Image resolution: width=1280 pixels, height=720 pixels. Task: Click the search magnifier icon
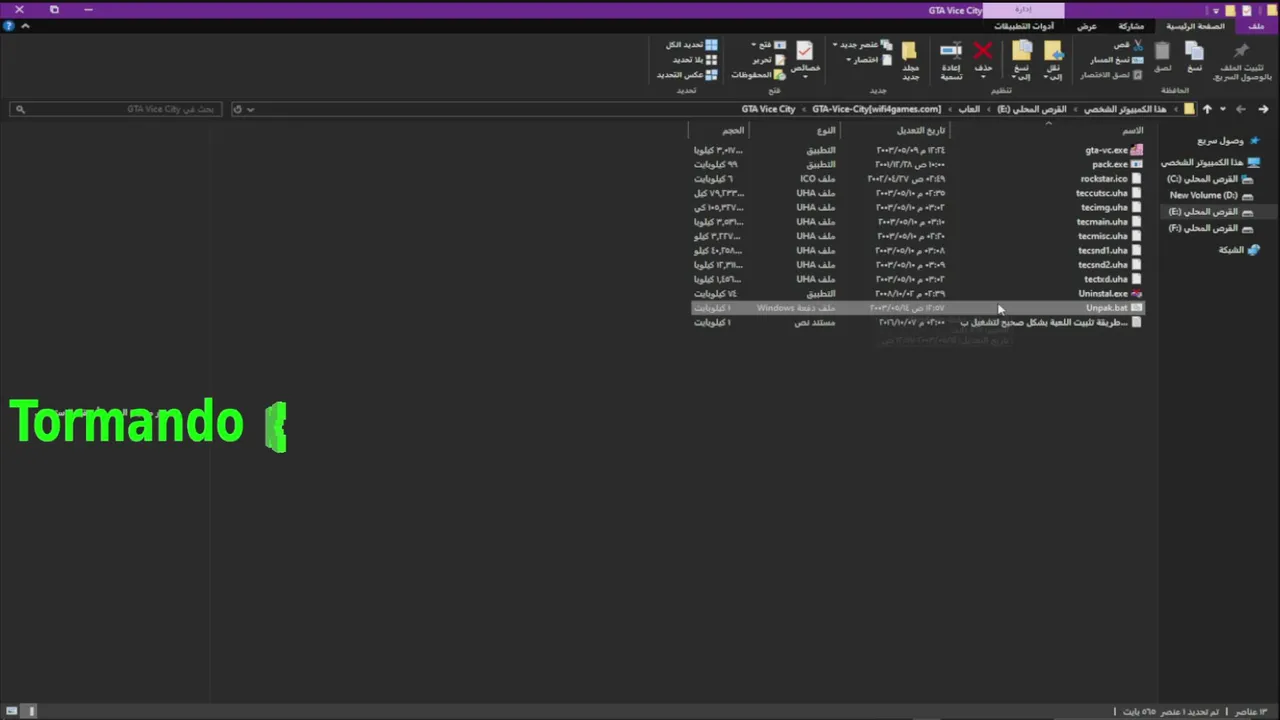pyautogui.click(x=20, y=109)
